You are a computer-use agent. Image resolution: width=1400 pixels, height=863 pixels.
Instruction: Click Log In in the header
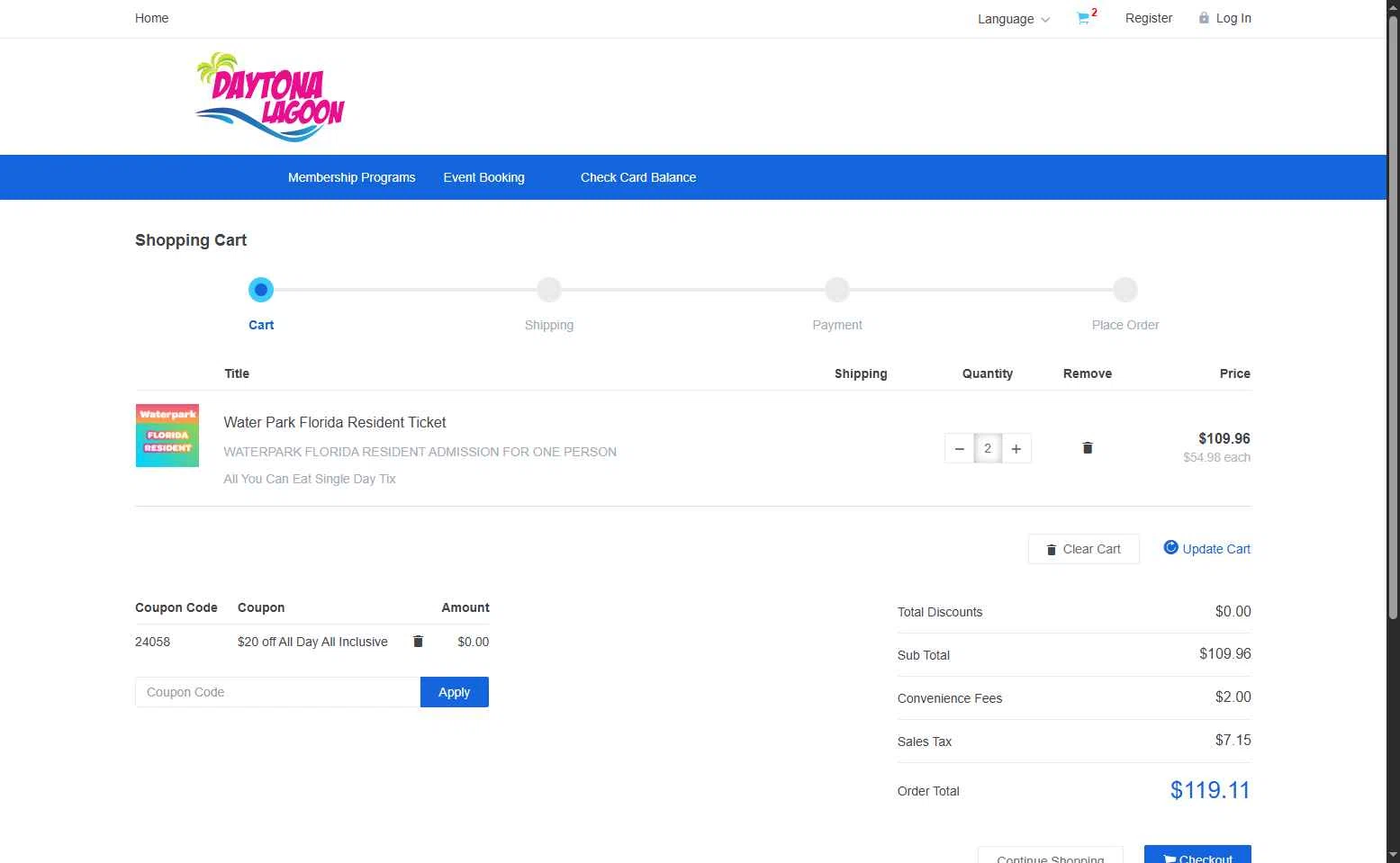pyautogui.click(x=1233, y=18)
